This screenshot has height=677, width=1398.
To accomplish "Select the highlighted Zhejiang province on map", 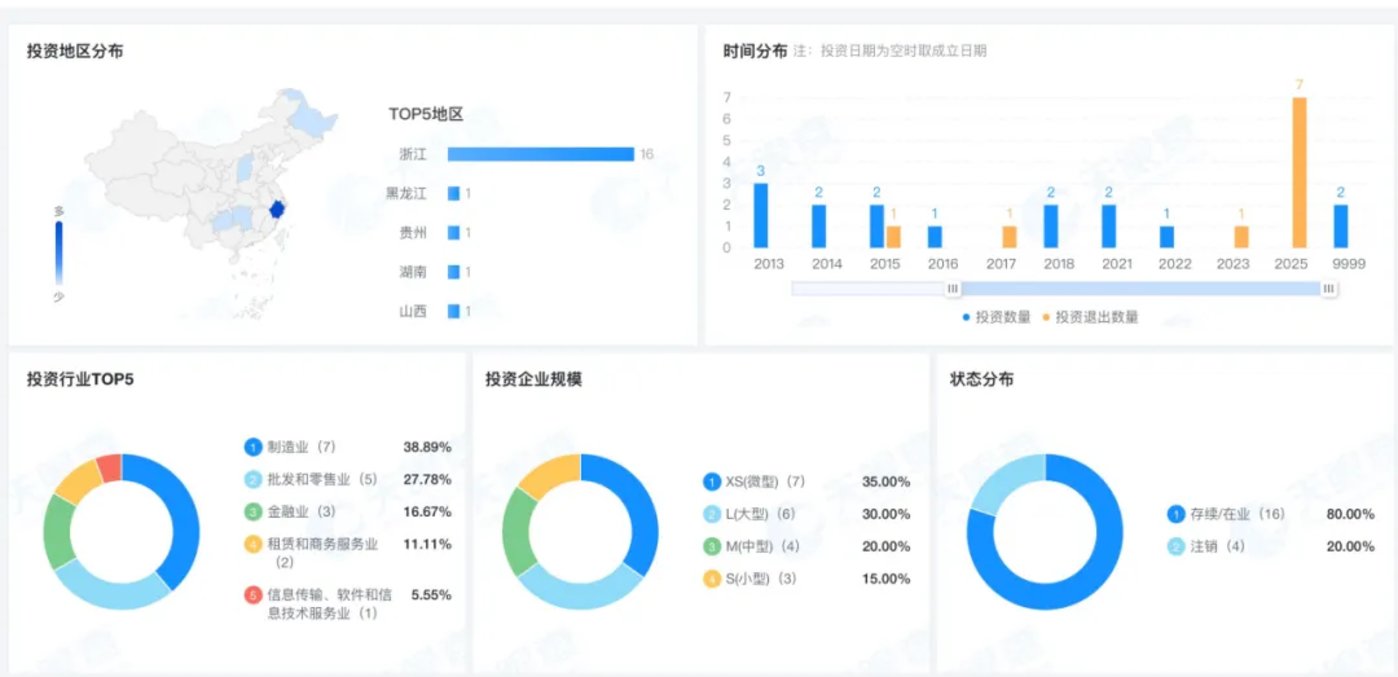I will (x=278, y=210).
